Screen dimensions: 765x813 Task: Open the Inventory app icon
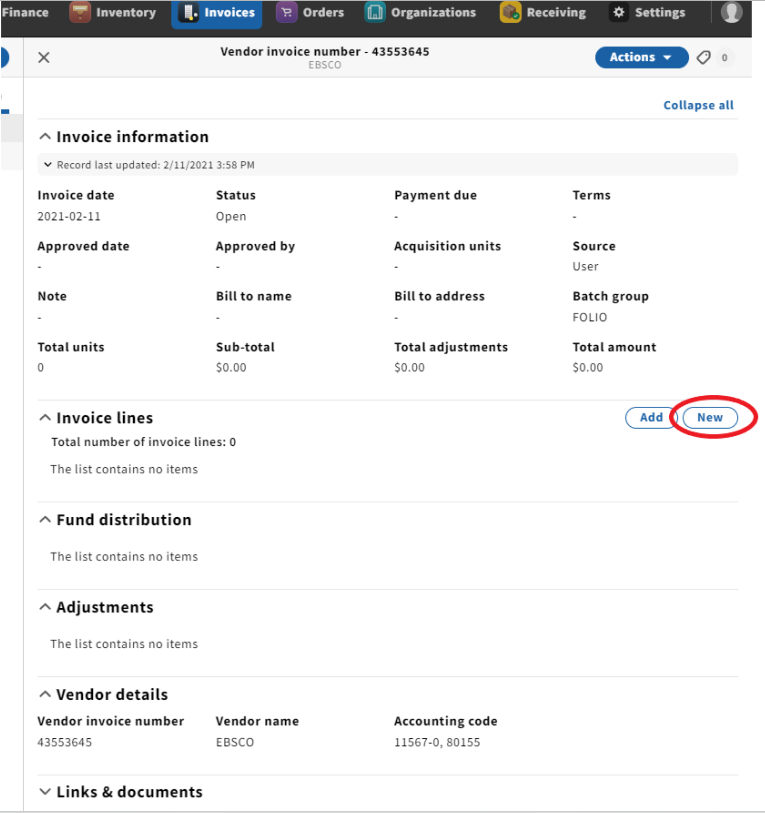coord(80,12)
